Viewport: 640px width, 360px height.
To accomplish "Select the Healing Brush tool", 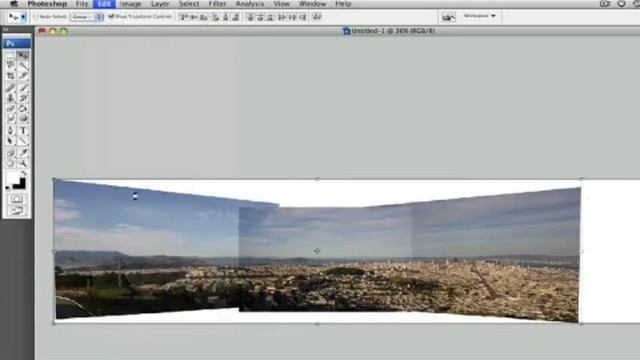I will coord(11,88).
